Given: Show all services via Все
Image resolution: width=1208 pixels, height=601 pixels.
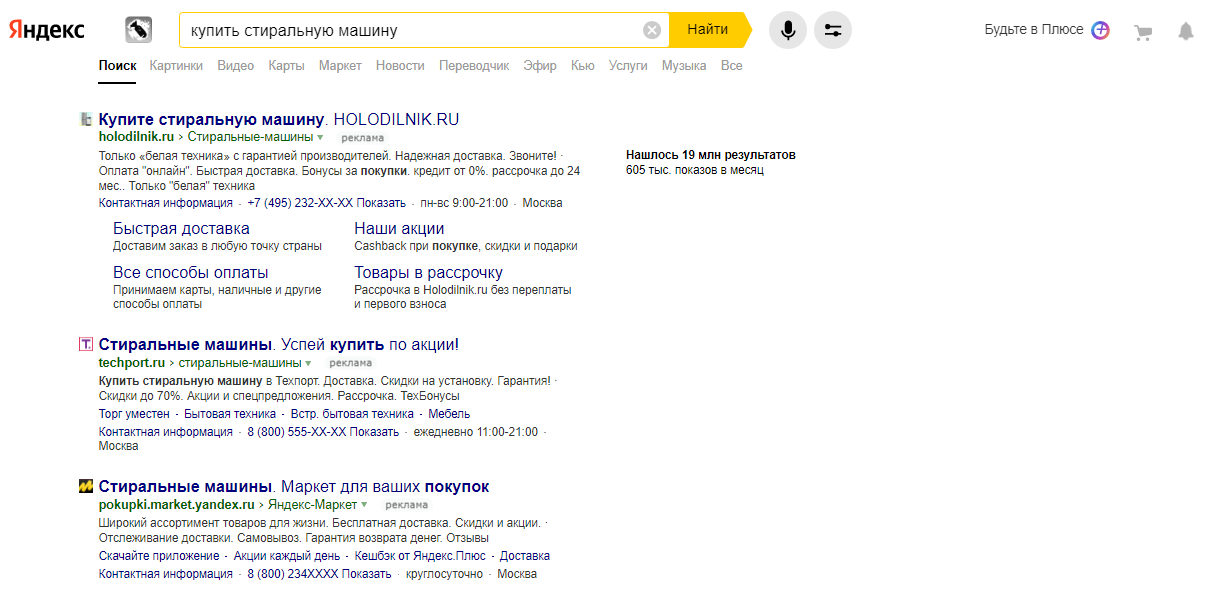Looking at the screenshot, I should pos(732,66).
